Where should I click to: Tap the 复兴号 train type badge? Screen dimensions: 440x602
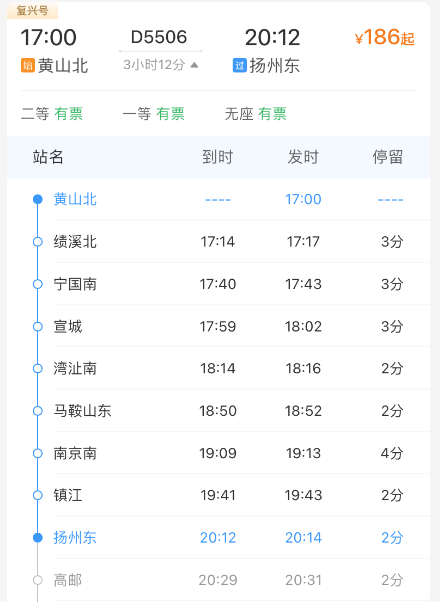(33, 10)
